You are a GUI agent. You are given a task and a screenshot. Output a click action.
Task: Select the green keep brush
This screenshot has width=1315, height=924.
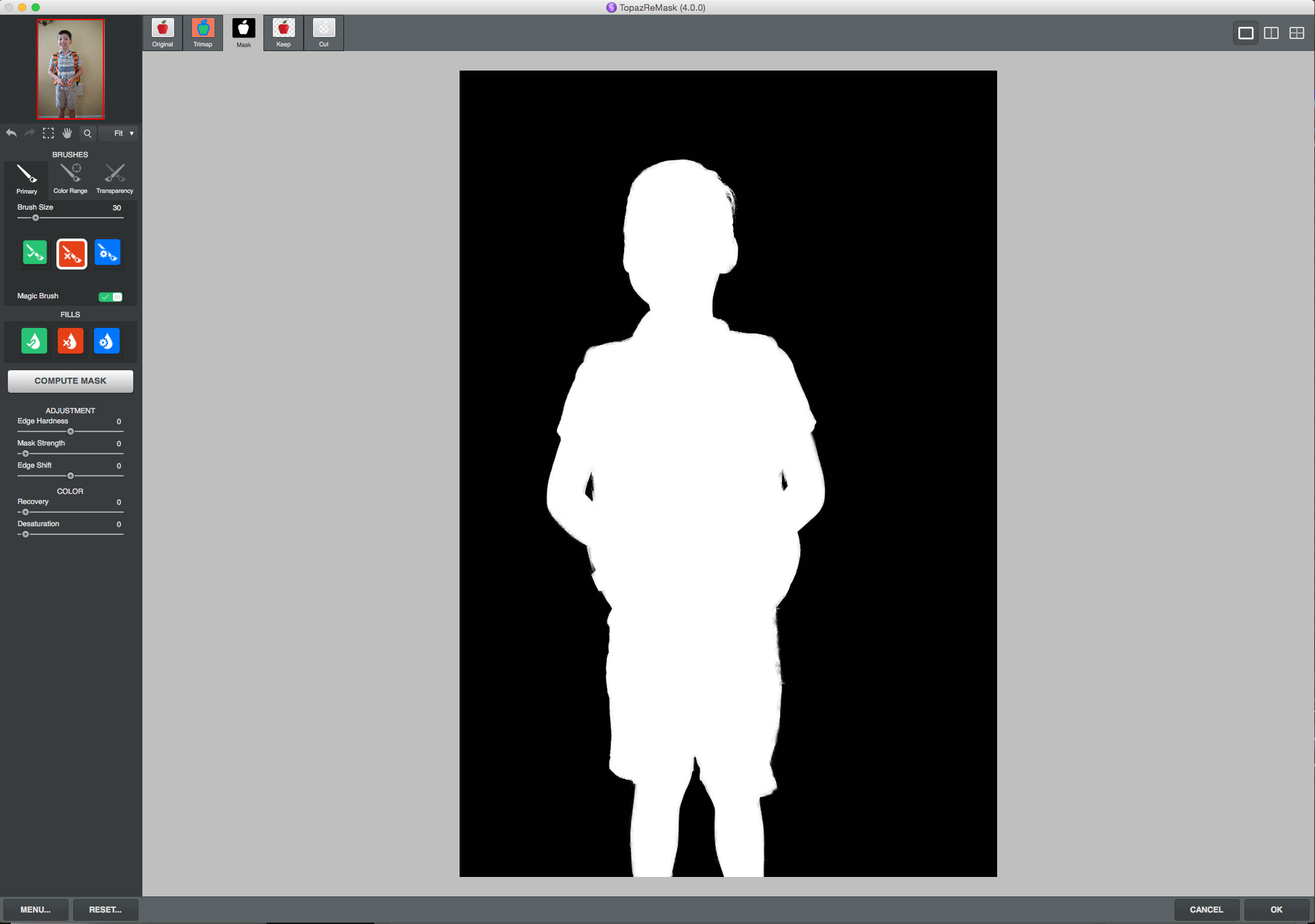(35, 253)
